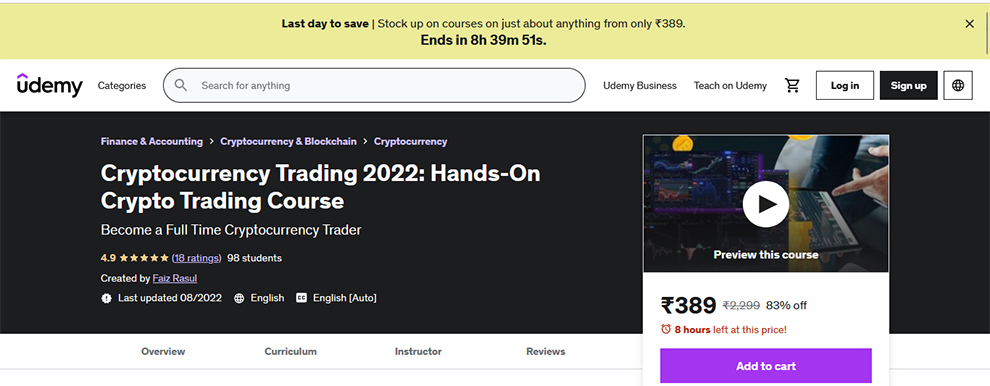The image size is (990, 386).
Task: Open the Categories menu
Action: click(x=122, y=85)
